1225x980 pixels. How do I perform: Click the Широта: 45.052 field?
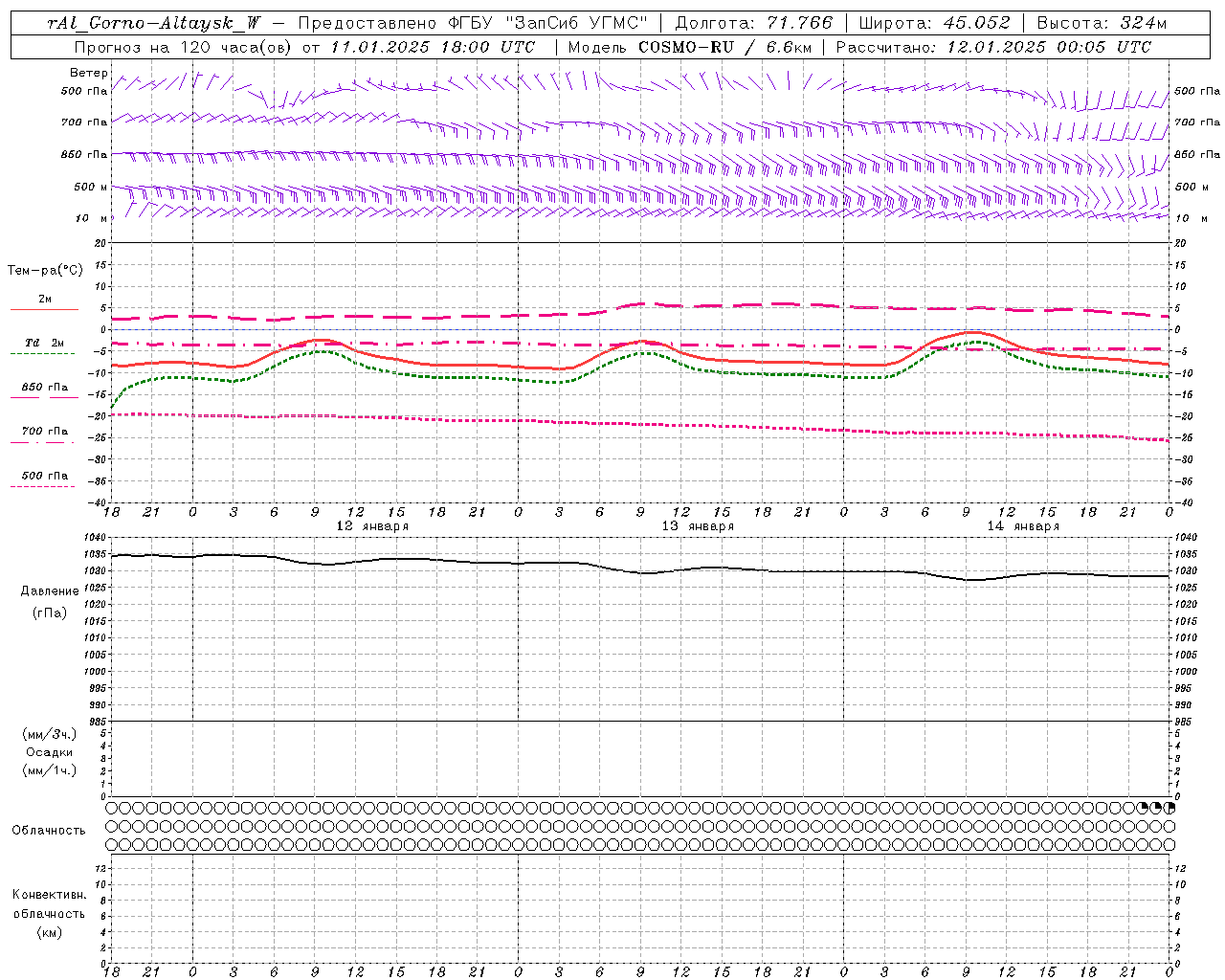click(935, 23)
